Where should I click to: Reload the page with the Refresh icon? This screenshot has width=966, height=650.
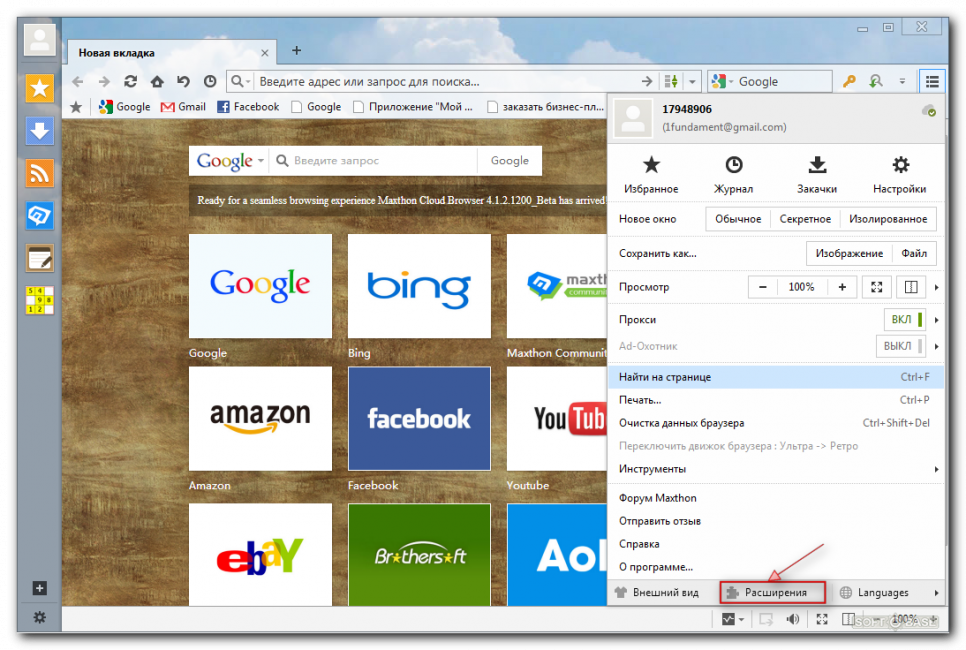click(x=131, y=81)
